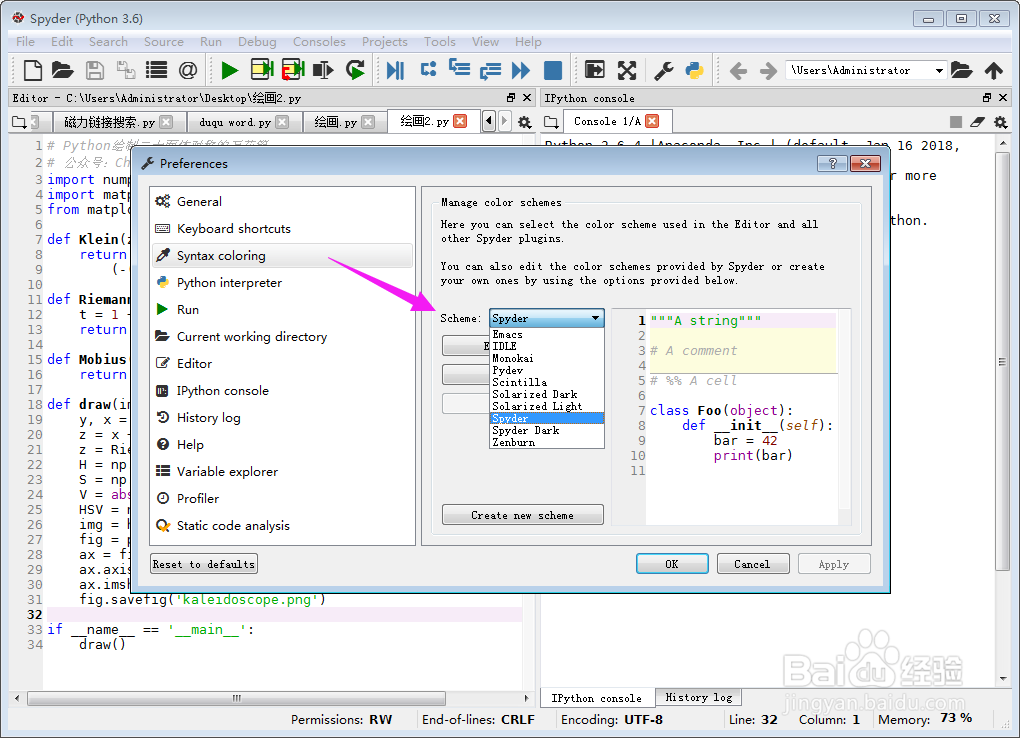The image size is (1020, 738).
Task: Open Preferences wrench icon in toolbar
Action: point(664,70)
